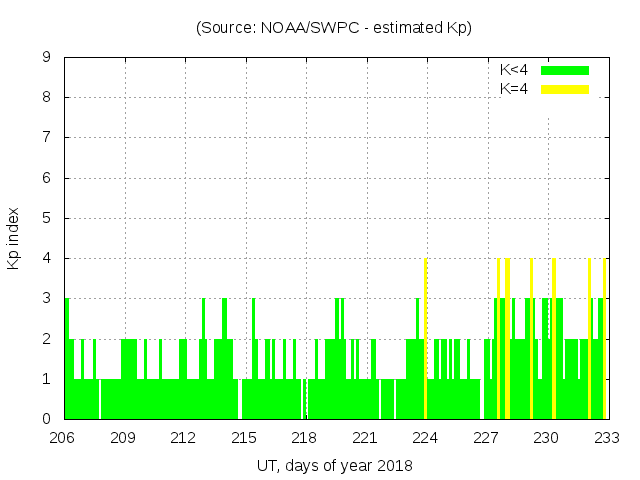Screen dimensions: 640x480
Task: Select x-axis tick label 212
Action: tap(184, 438)
